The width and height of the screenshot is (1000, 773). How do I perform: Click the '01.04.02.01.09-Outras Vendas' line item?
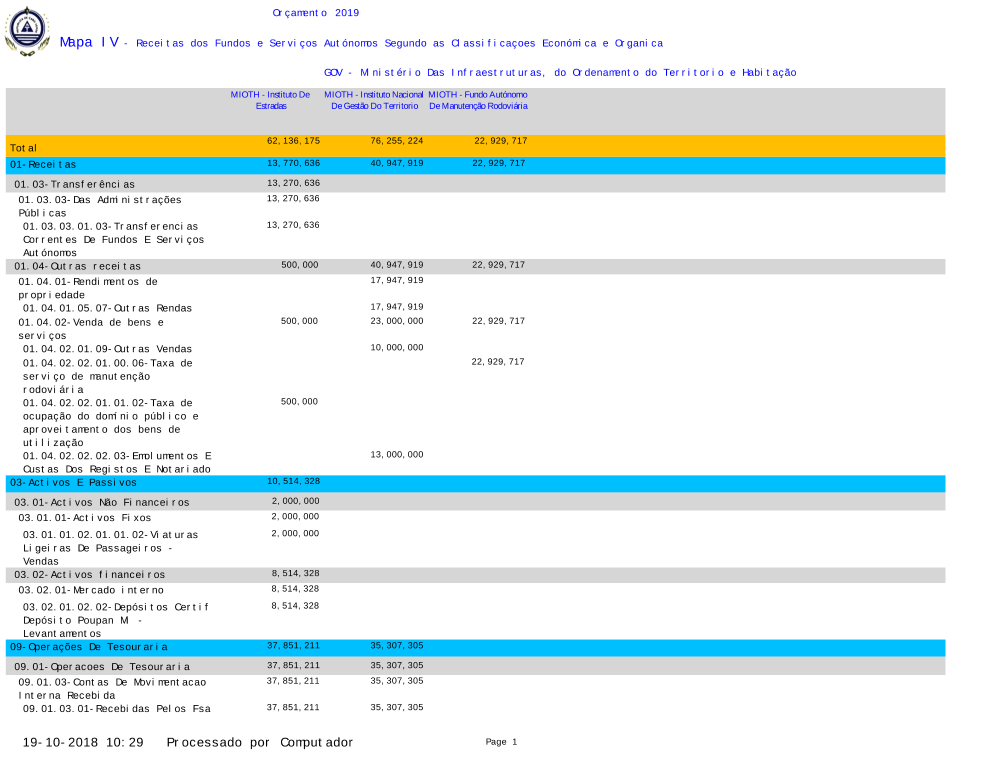point(107,349)
